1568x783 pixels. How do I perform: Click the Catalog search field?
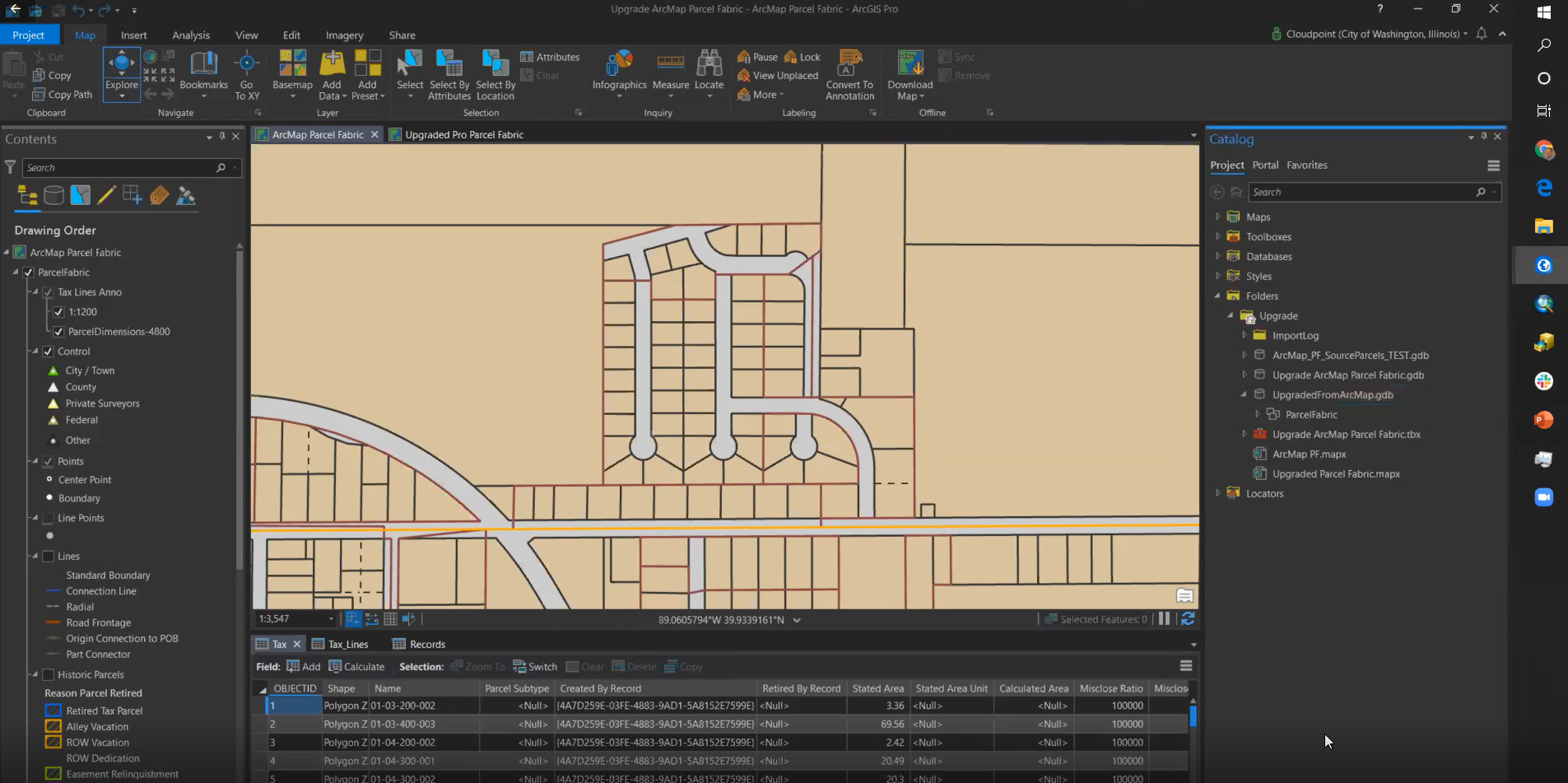coord(1358,191)
